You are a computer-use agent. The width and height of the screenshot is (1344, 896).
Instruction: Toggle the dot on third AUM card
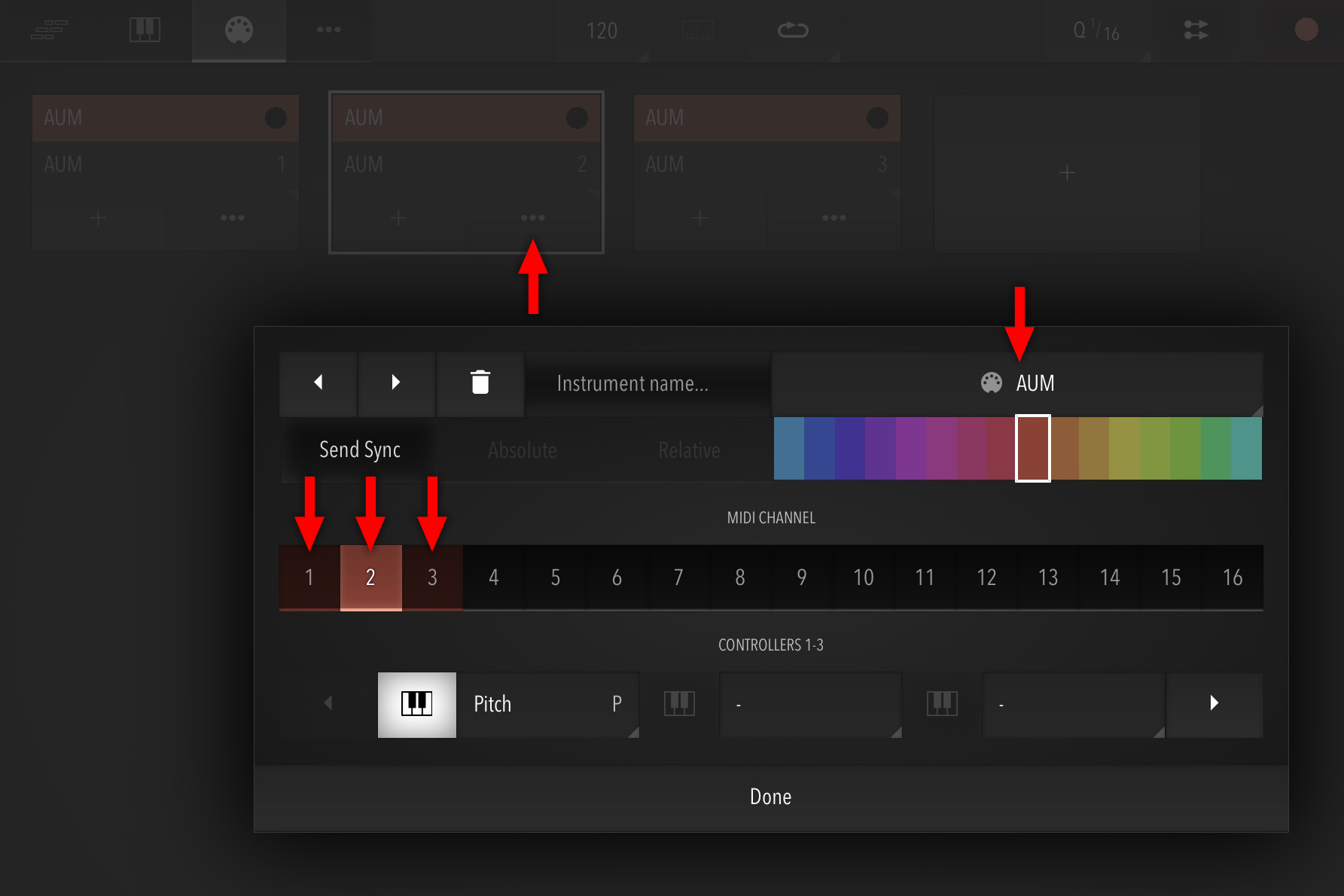coord(877,117)
